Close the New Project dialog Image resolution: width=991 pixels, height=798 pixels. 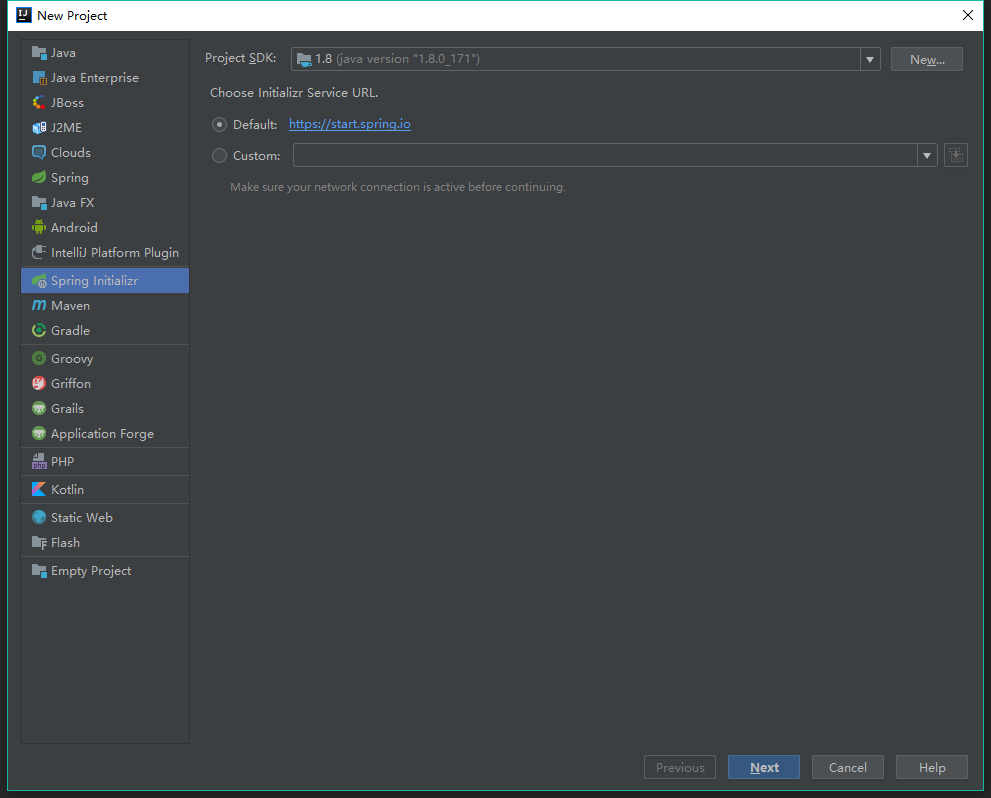click(968, 15)
